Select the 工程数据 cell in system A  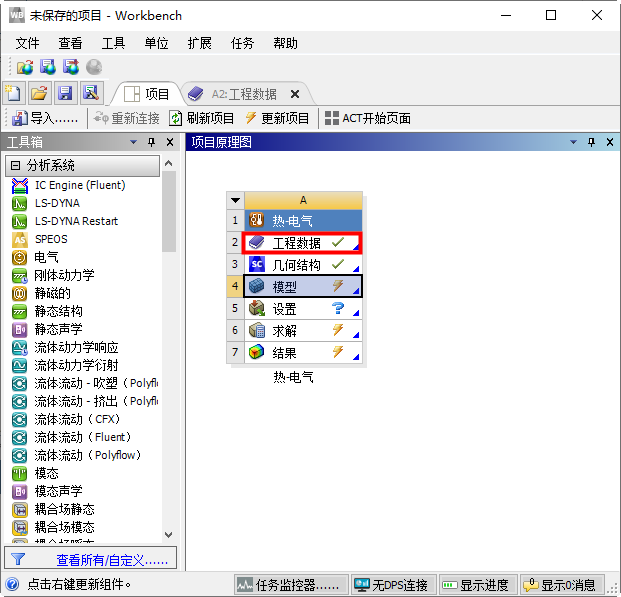coord(302,242)
